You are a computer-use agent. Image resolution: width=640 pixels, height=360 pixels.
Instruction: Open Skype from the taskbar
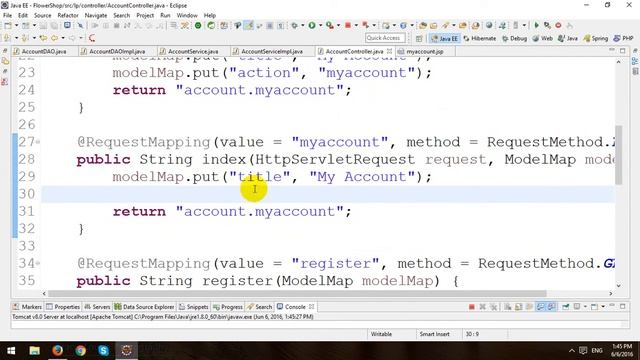[x=103, y=350]
